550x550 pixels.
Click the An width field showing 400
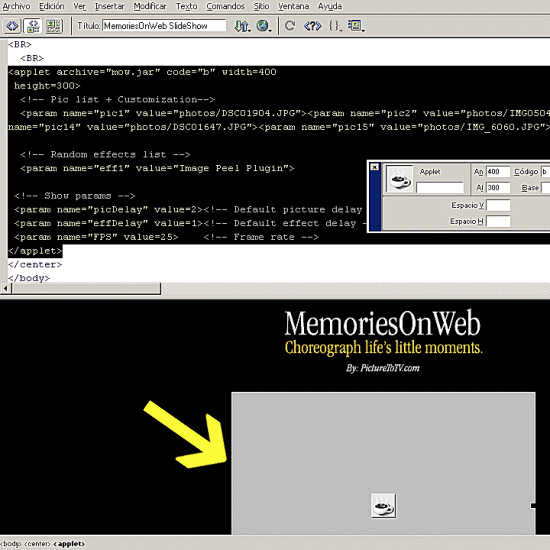pos(498,172)
